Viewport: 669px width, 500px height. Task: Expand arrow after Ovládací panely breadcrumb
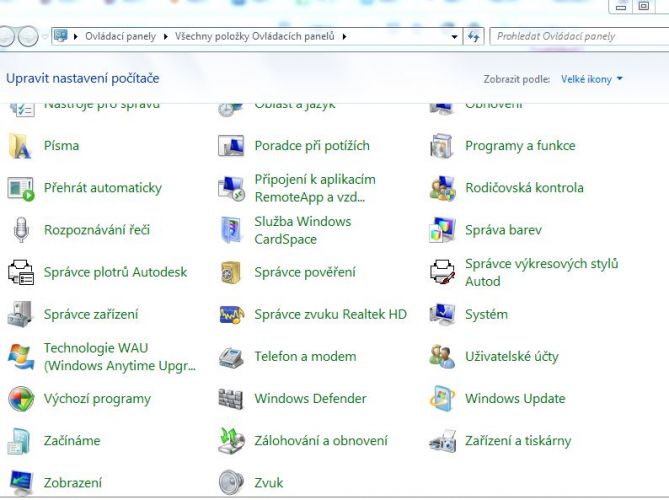(x=166, y=37)
